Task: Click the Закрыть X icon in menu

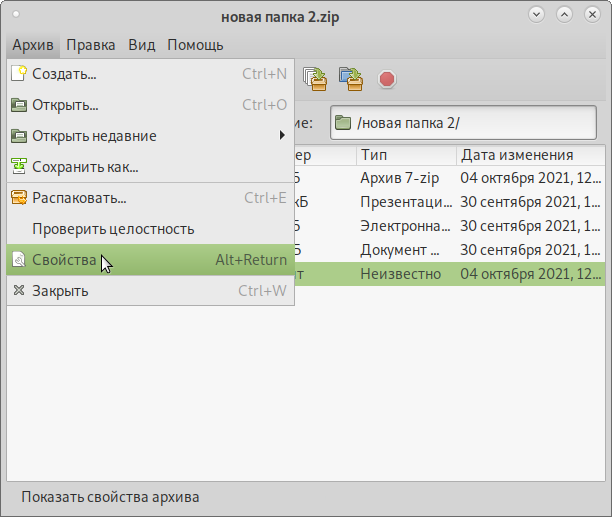Action: pos(19,291)
